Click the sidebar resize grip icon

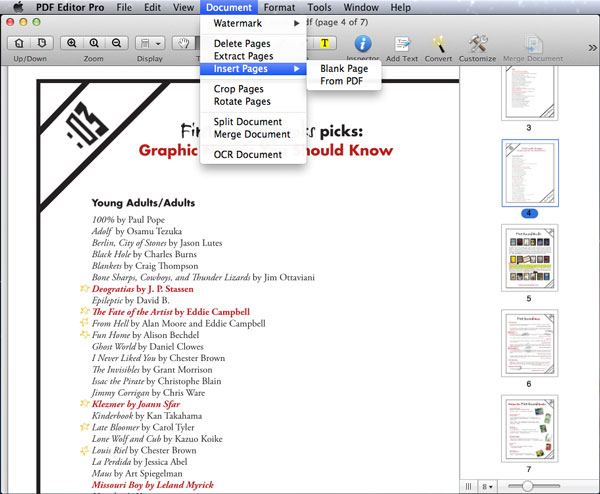pyautogui.click(x=468, y=487)
